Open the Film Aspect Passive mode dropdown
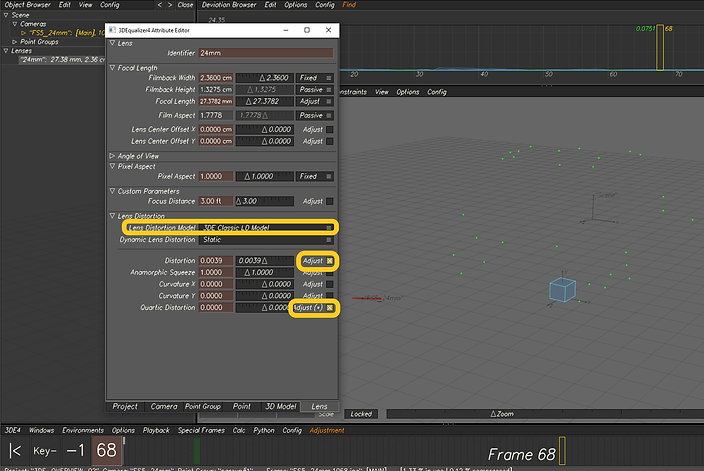This screenshot has height=471, width=704. pos(314,115)
